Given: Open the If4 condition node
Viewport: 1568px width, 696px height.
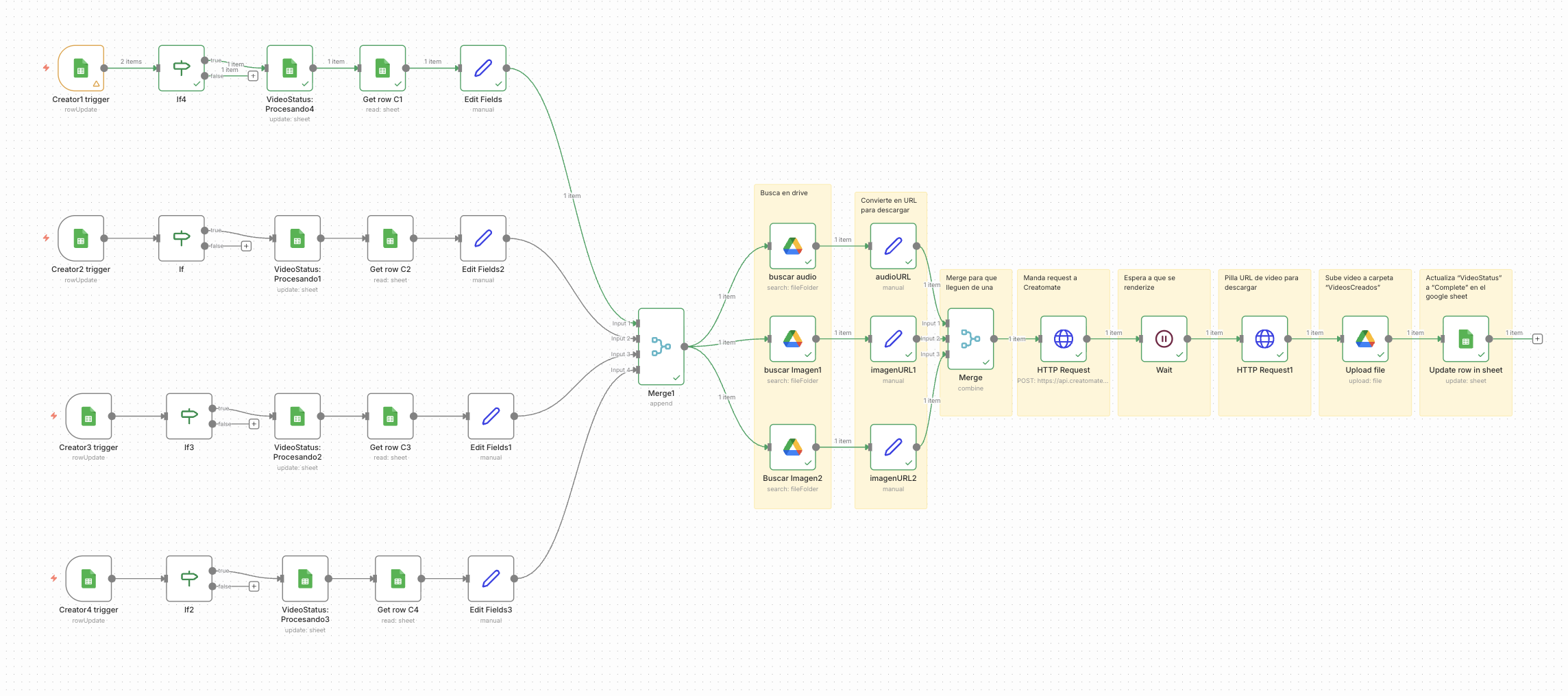Looking at the screenshot, I should (x=182, y=68).
